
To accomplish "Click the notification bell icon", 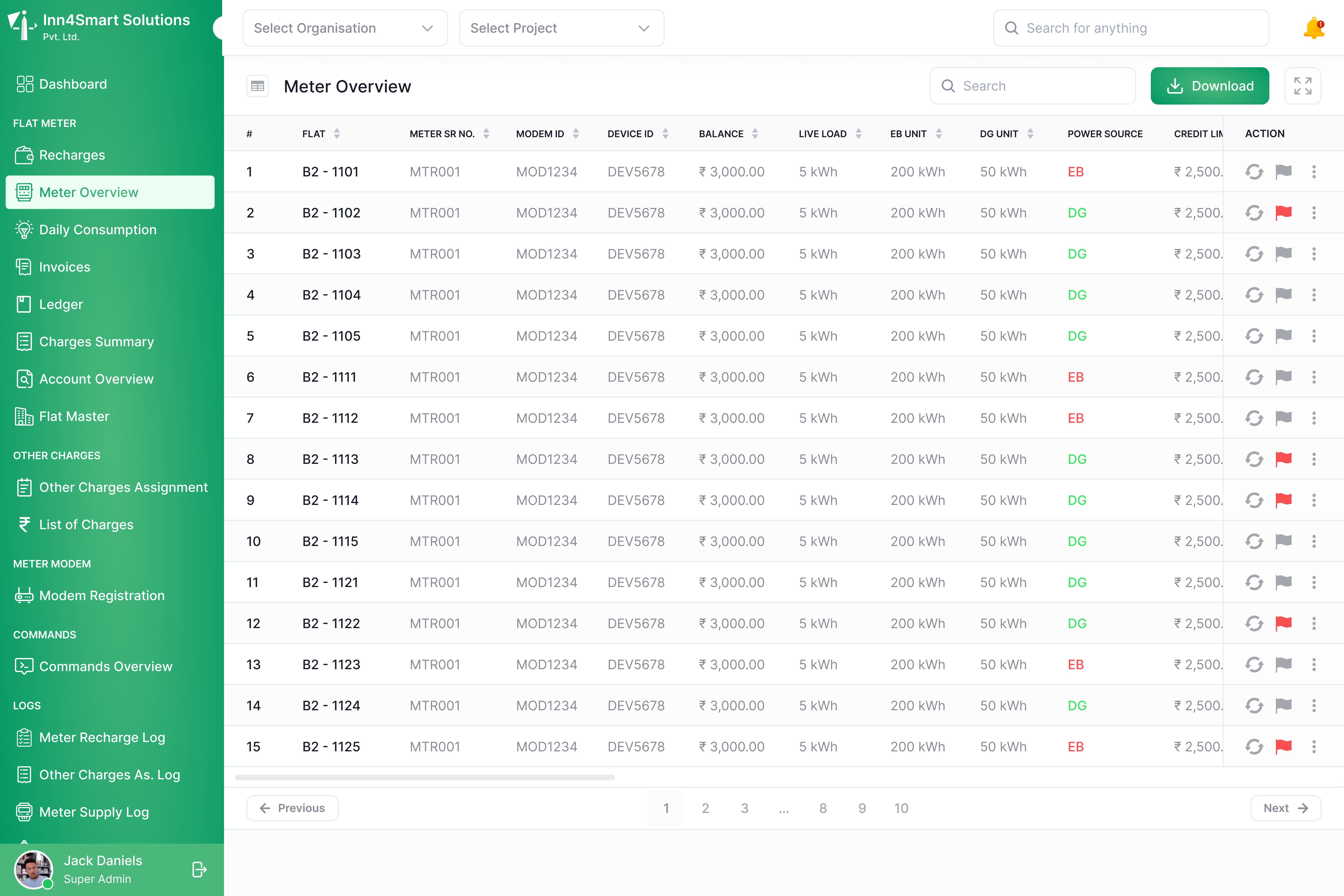I will point(1314,28).
